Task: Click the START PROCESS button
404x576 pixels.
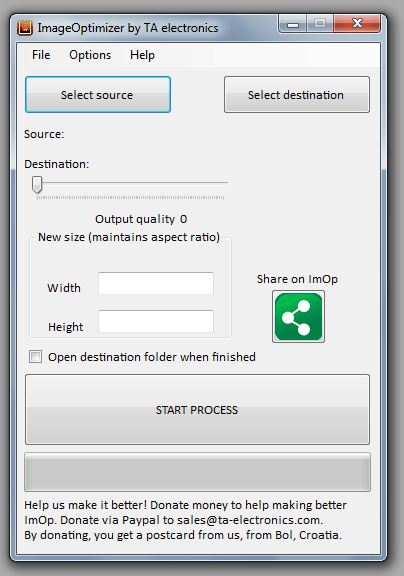Action: tap(197, 410)
